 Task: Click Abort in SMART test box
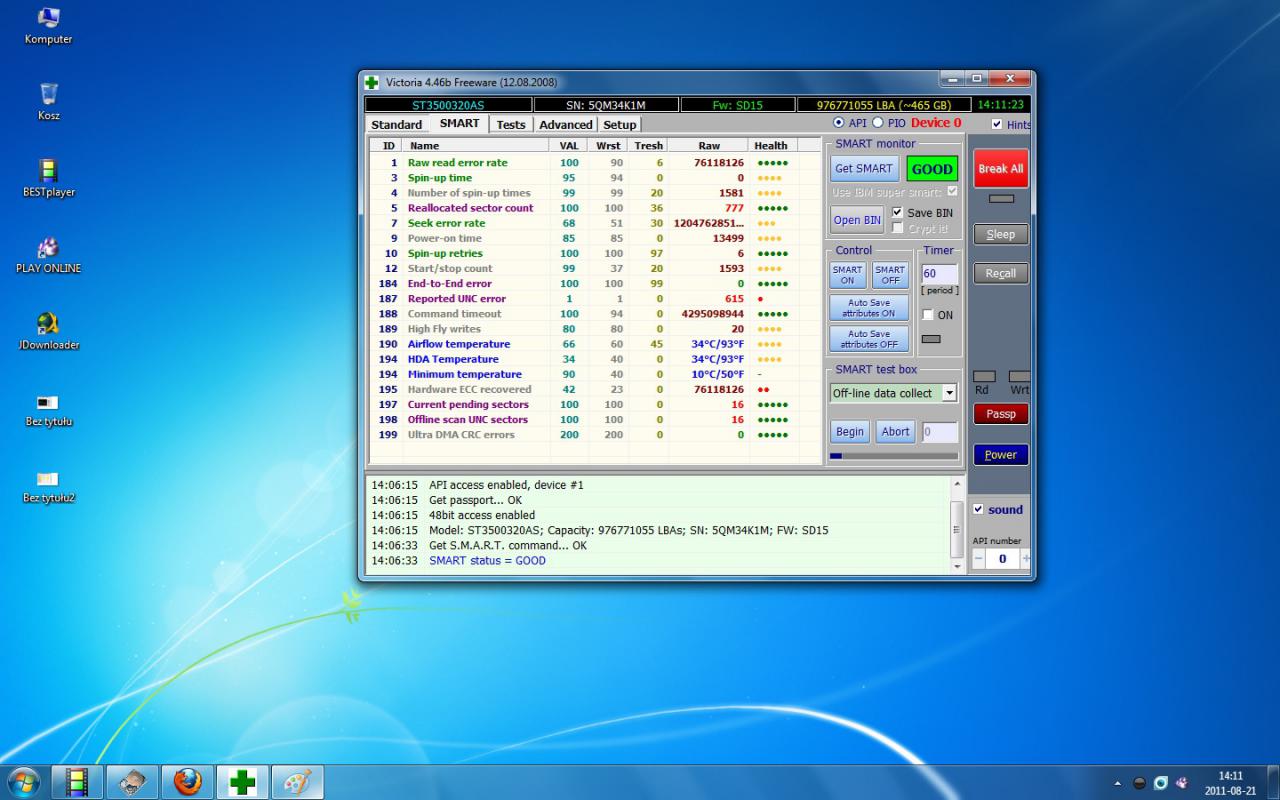(895, 432)
